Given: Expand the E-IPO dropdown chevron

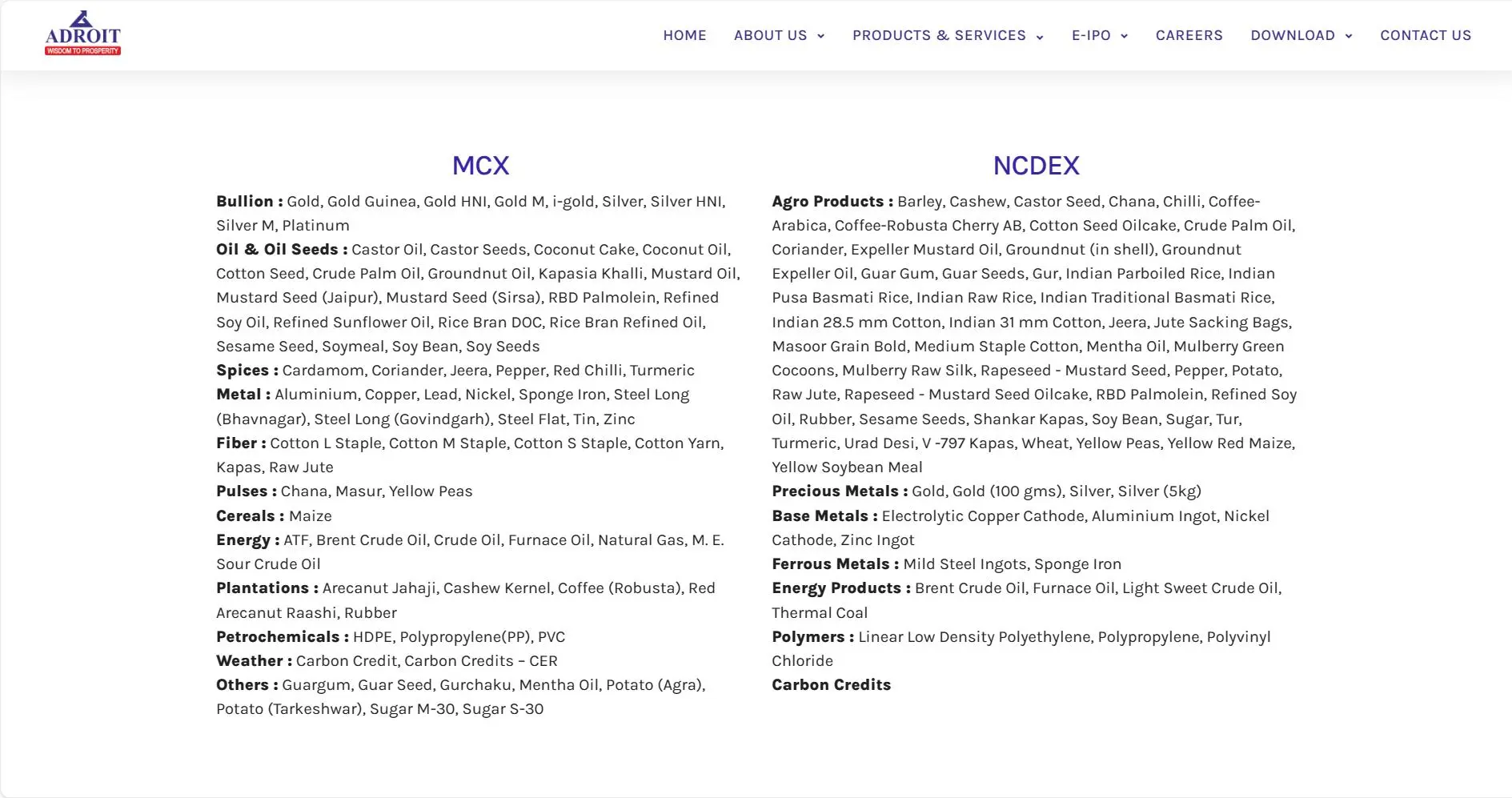Looking at the screenshot, I should pos(1124,36).
